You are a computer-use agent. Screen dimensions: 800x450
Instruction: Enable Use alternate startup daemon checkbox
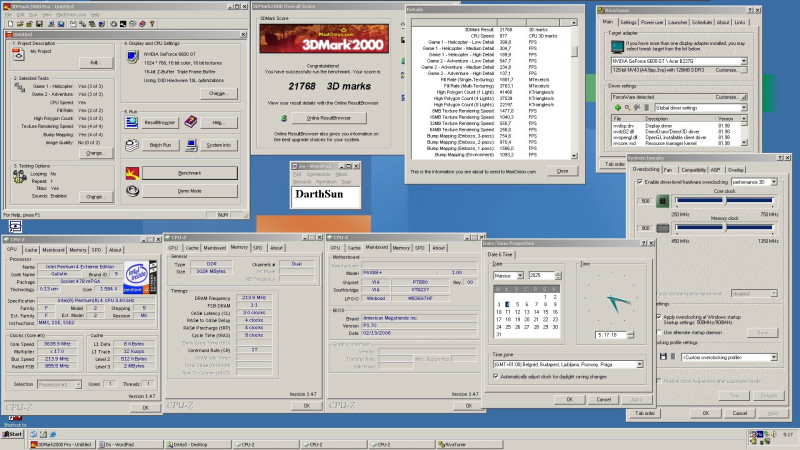[659, 332]
